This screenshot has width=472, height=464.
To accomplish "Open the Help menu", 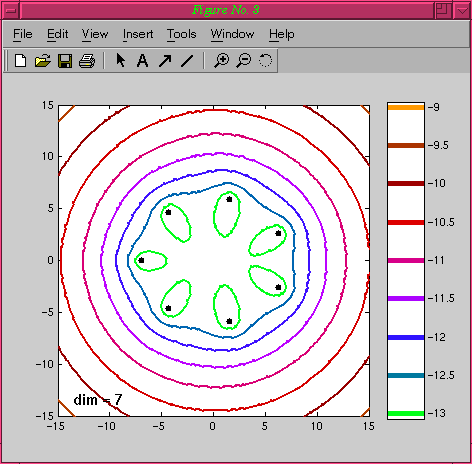I will coord(282,34).
